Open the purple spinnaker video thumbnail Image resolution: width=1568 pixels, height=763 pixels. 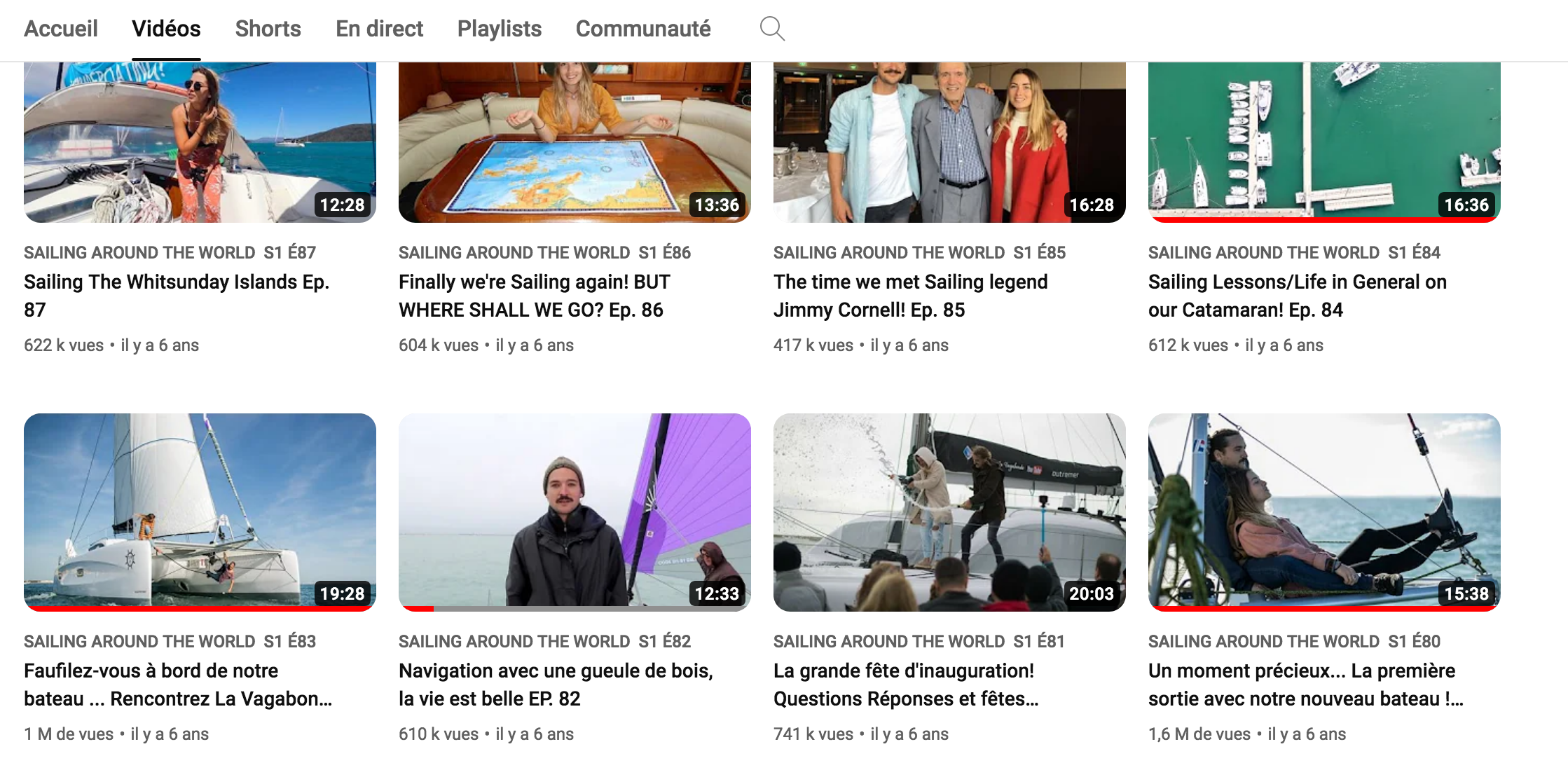(575, 510)
